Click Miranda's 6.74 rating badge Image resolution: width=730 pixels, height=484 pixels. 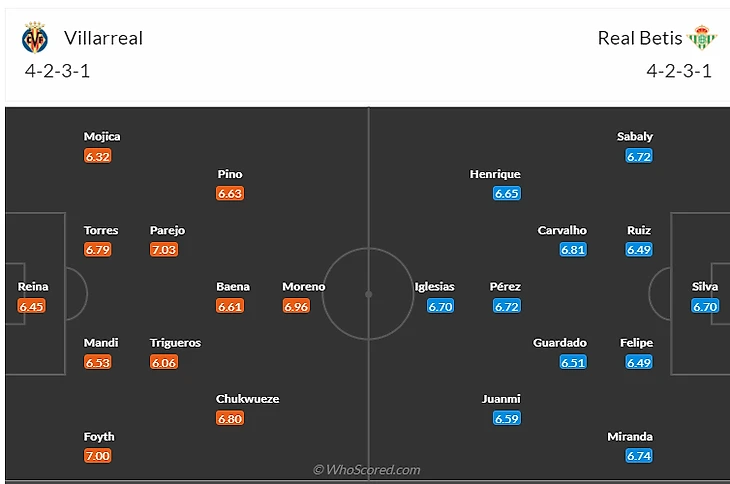point(639,456)
